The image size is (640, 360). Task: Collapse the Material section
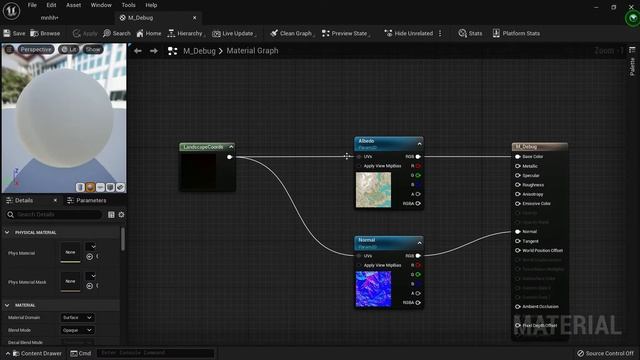[7, 305]
